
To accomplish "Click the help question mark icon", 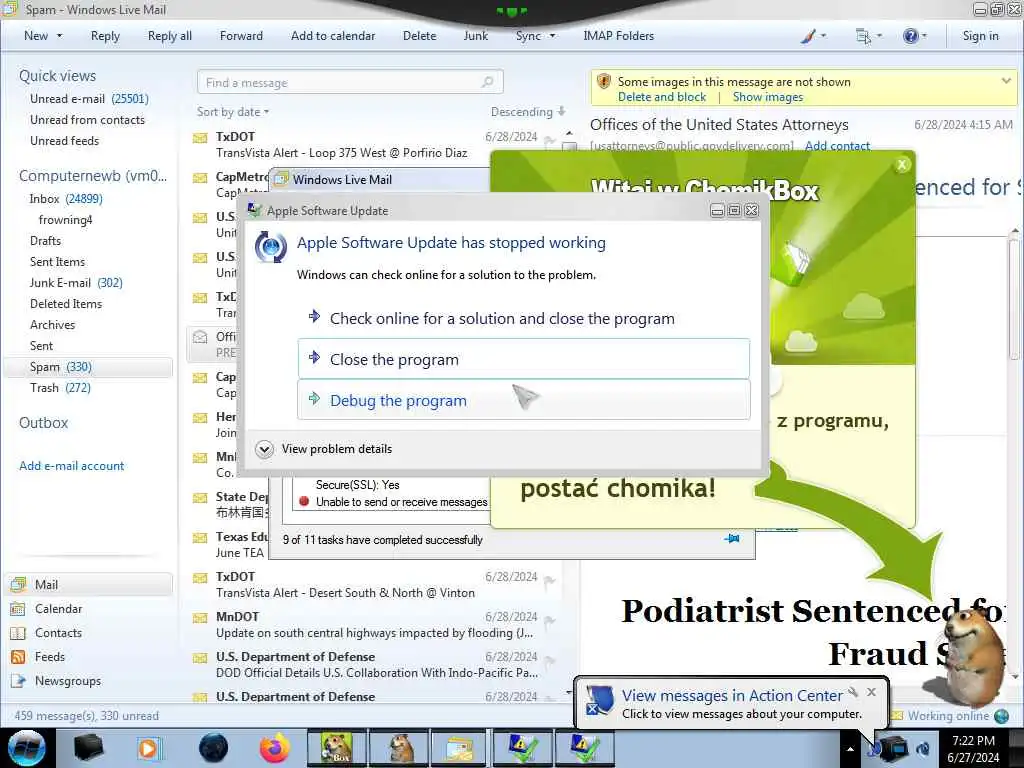I will click(910, 36).
